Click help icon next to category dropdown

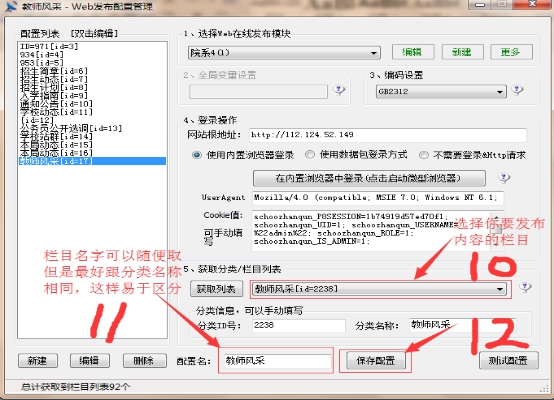525,288
